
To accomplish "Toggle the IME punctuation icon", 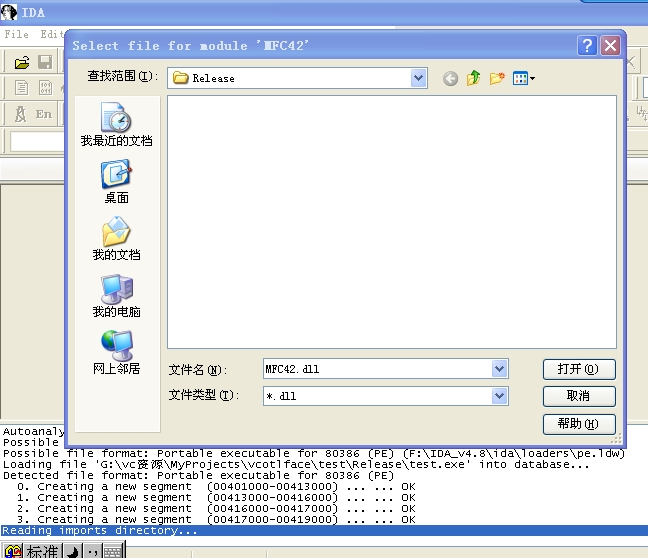I will coord(93,552).
